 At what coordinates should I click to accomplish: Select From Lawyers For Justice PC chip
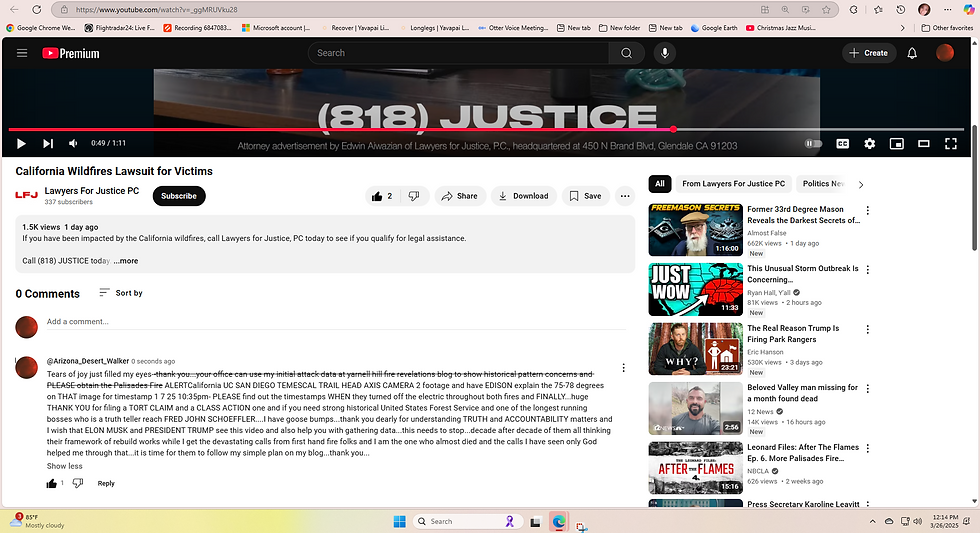click(x=733, y=184)
